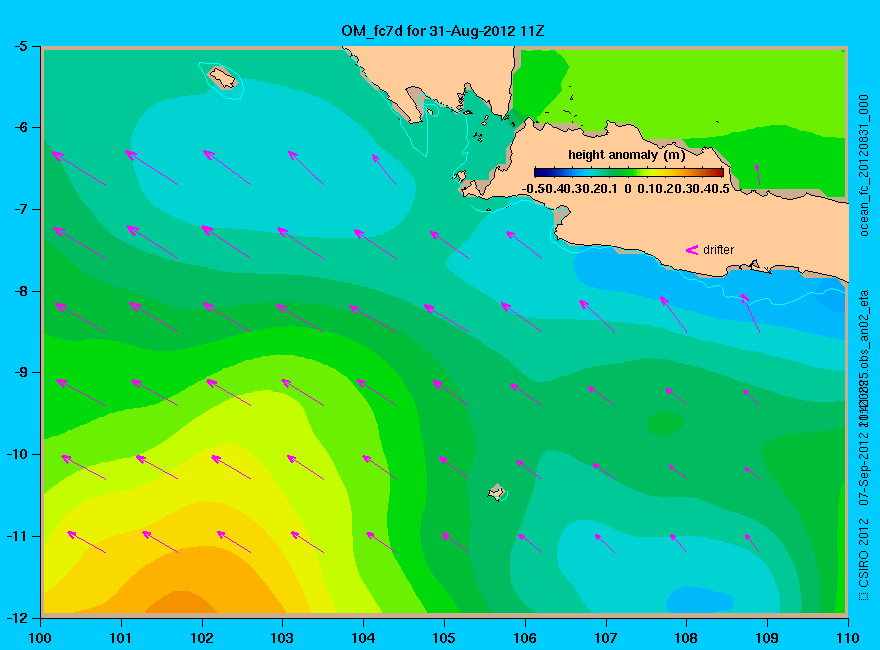880x650 pixels.
Task: Click the height anomaly color bar
Action: click(629, 172)
